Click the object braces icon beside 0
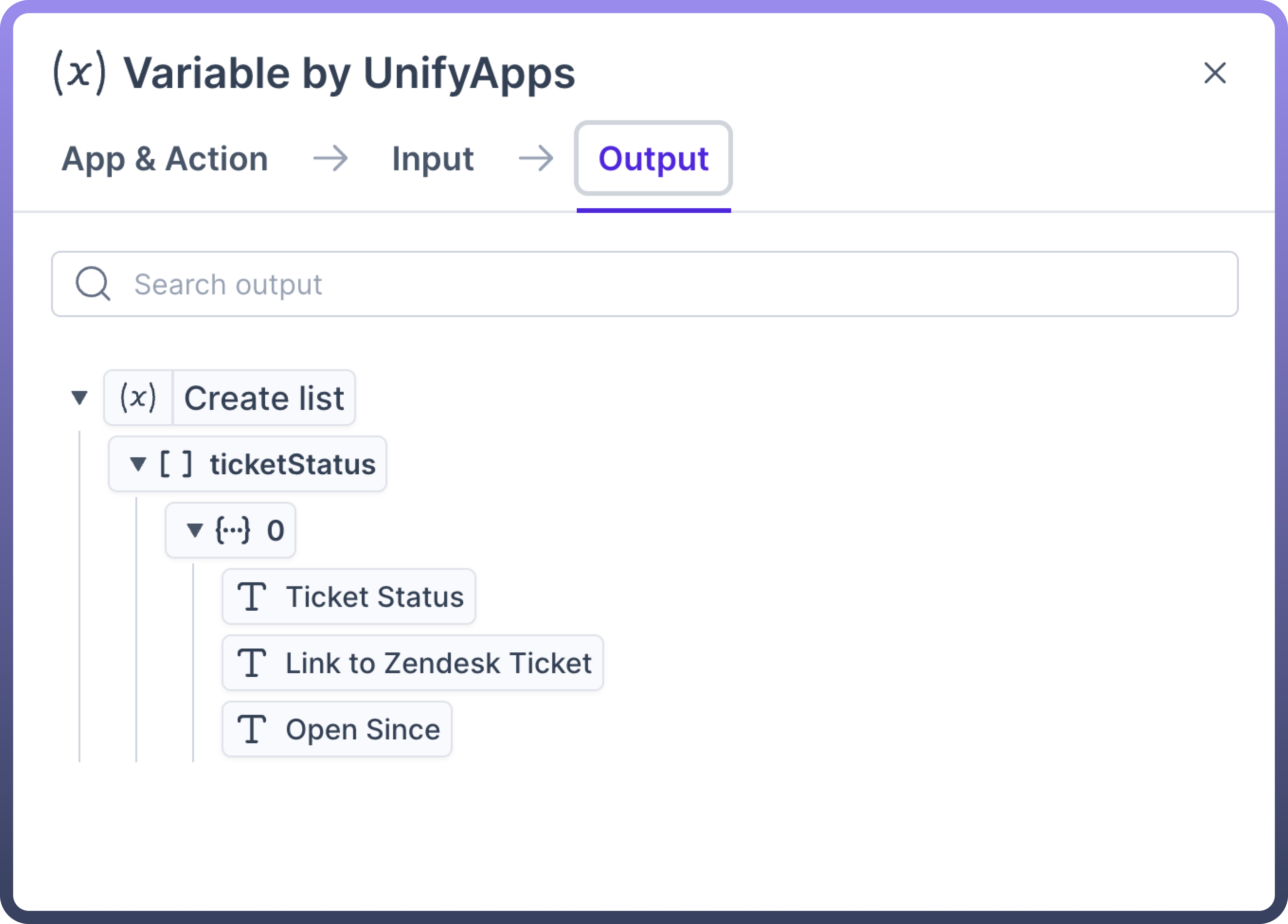 (x=232, y=530)
